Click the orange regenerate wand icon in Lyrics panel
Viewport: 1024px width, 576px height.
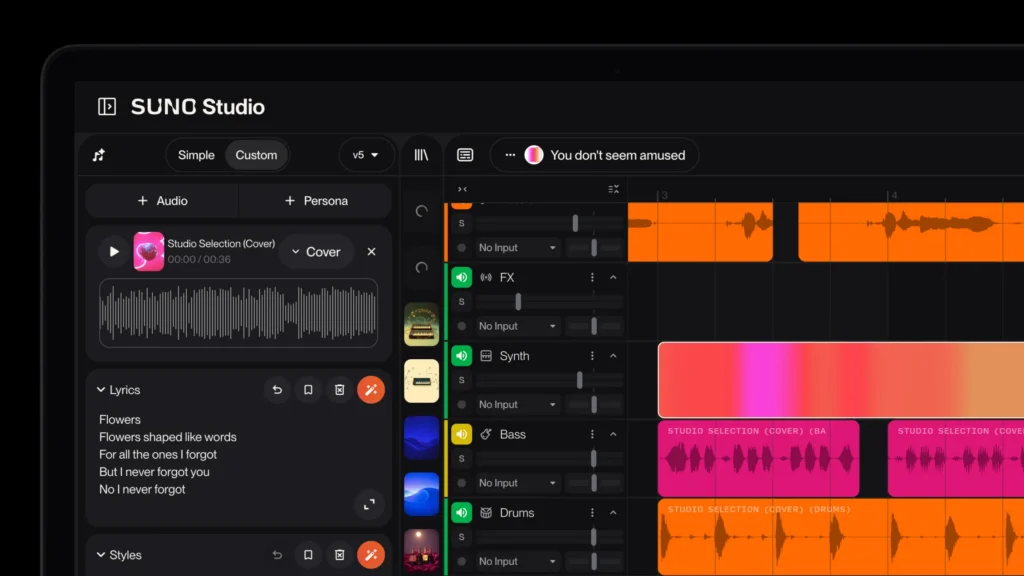point(371,389)
